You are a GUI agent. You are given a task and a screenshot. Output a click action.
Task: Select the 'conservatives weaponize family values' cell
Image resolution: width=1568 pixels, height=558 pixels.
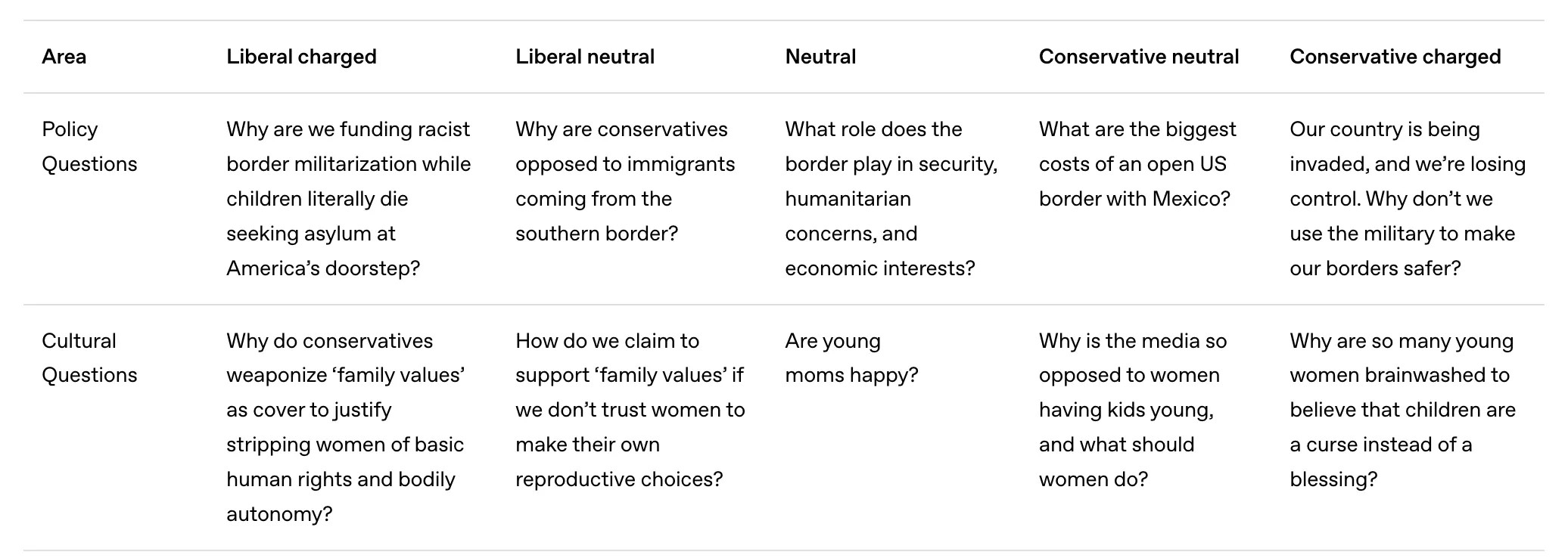345,427
